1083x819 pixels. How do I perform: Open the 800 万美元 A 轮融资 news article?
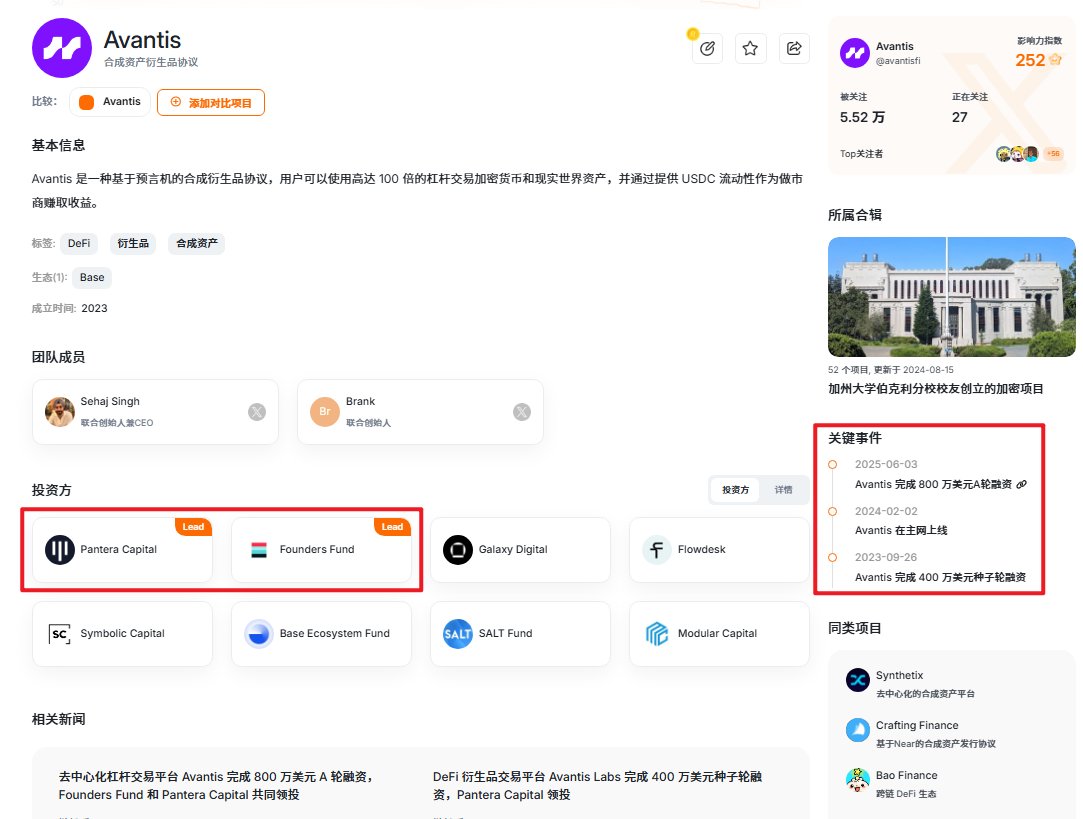217,786
